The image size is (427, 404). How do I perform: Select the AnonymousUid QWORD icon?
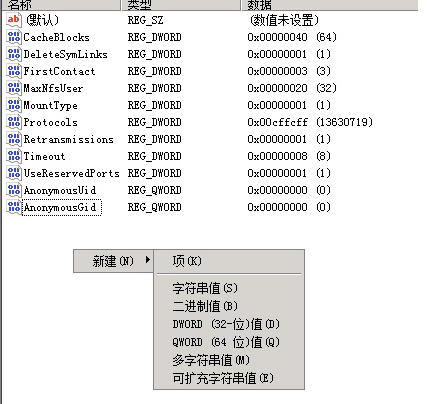14,190
